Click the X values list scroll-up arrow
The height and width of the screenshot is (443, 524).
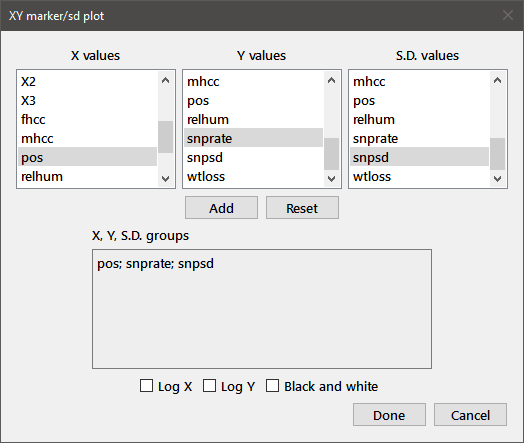click(x=165, y=80)
